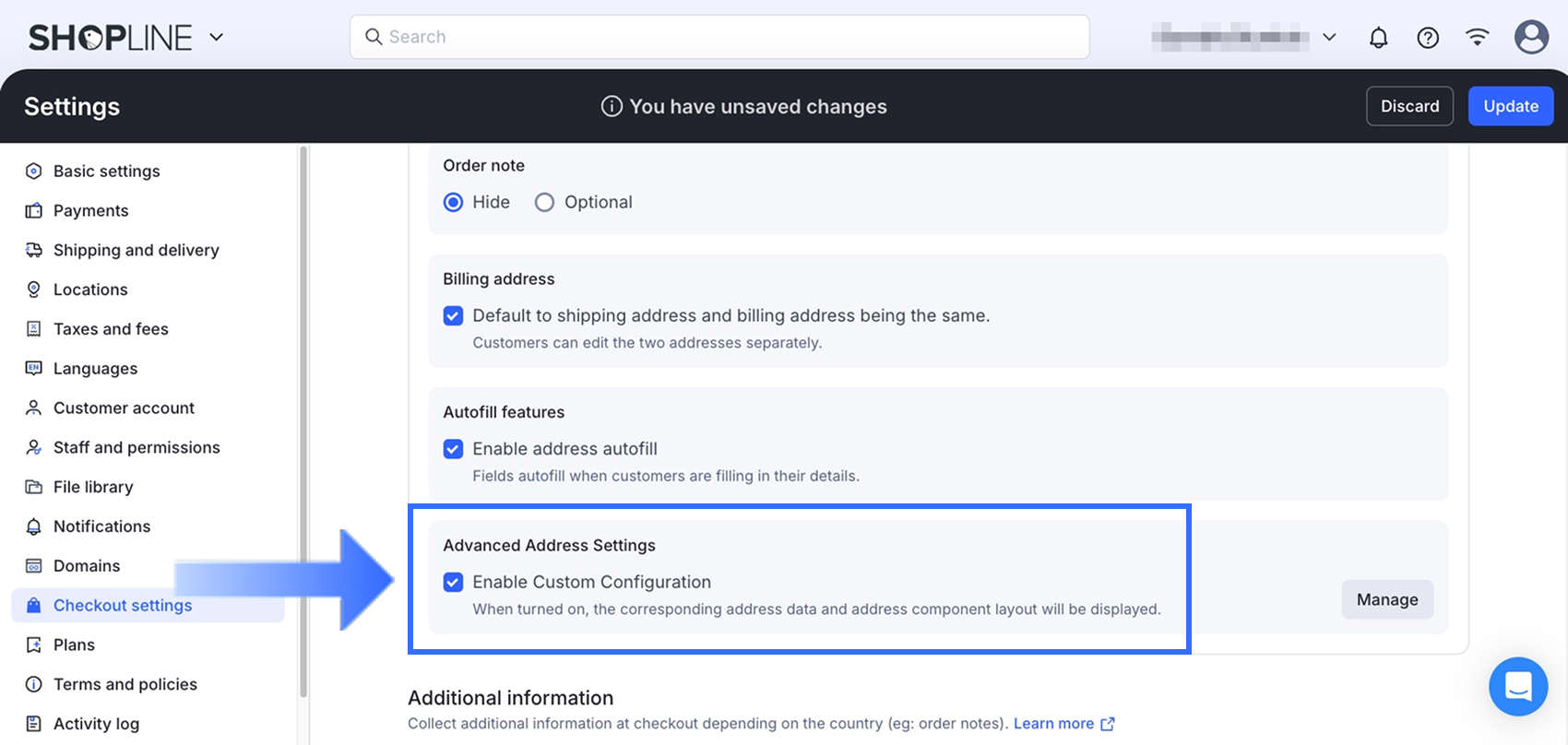Click the Additional information heading
This screenshot has width=1568, height=745.
[x=510, y=698]
